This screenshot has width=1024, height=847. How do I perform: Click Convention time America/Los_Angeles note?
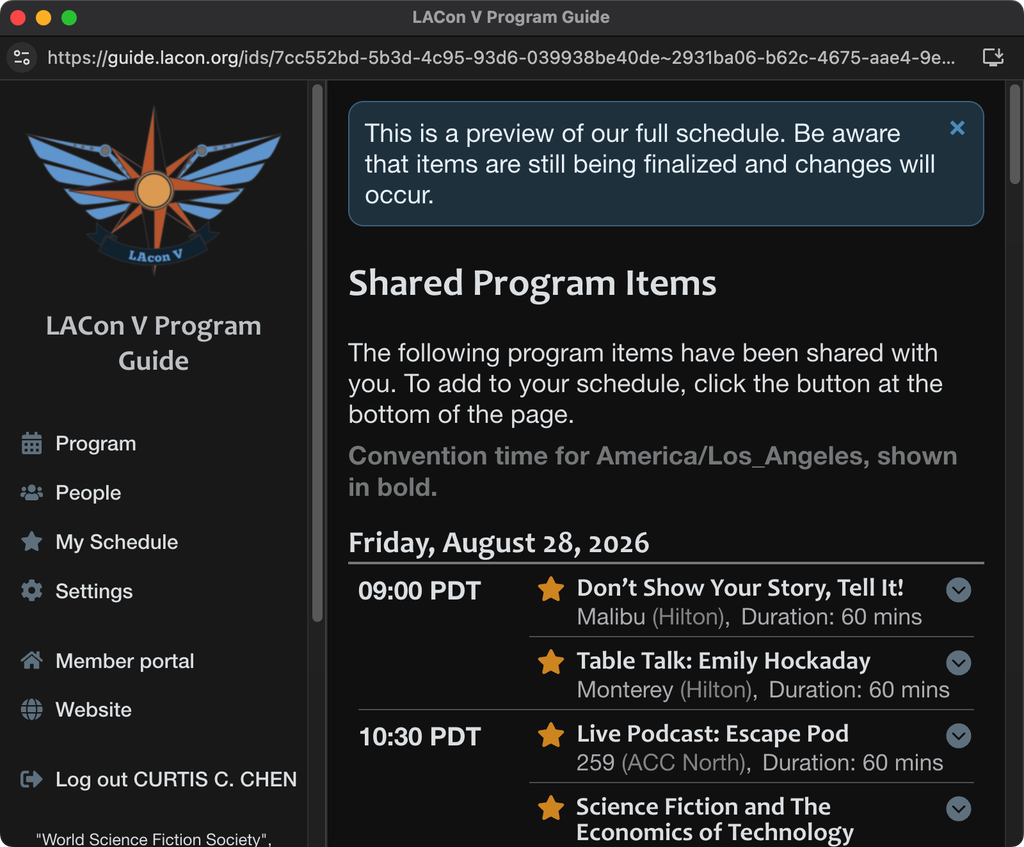(652, 471)
